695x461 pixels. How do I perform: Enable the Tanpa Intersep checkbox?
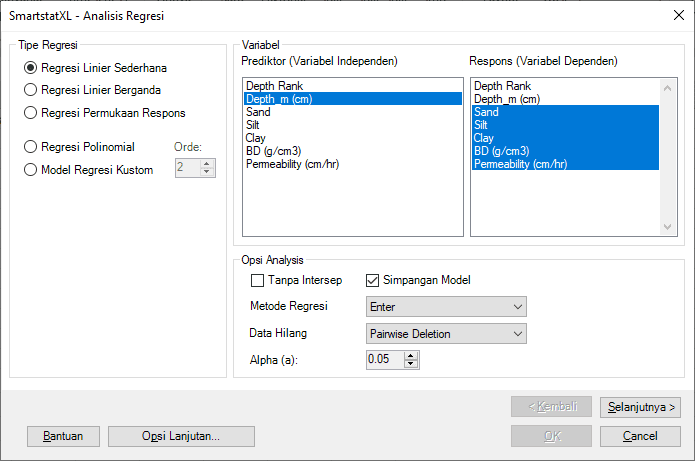[257, 280]
